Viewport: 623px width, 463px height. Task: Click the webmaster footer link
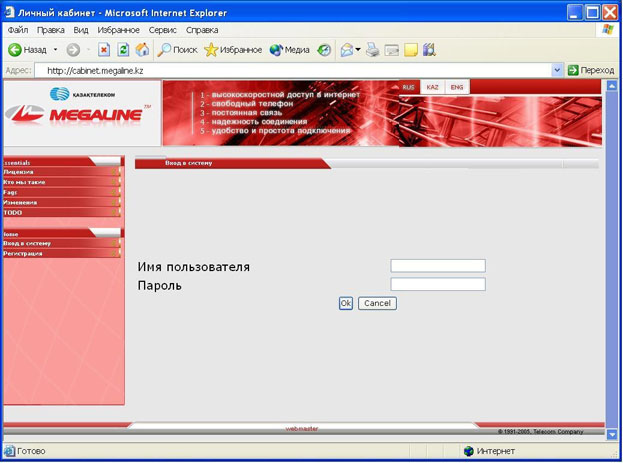pyautogui.click(x=302, y=428)
